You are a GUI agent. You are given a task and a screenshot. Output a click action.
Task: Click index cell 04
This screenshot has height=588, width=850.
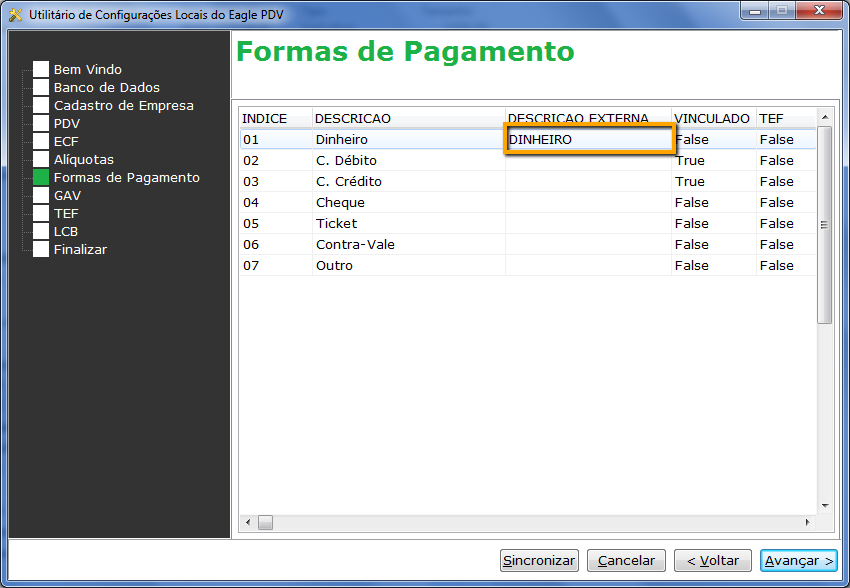276,203
